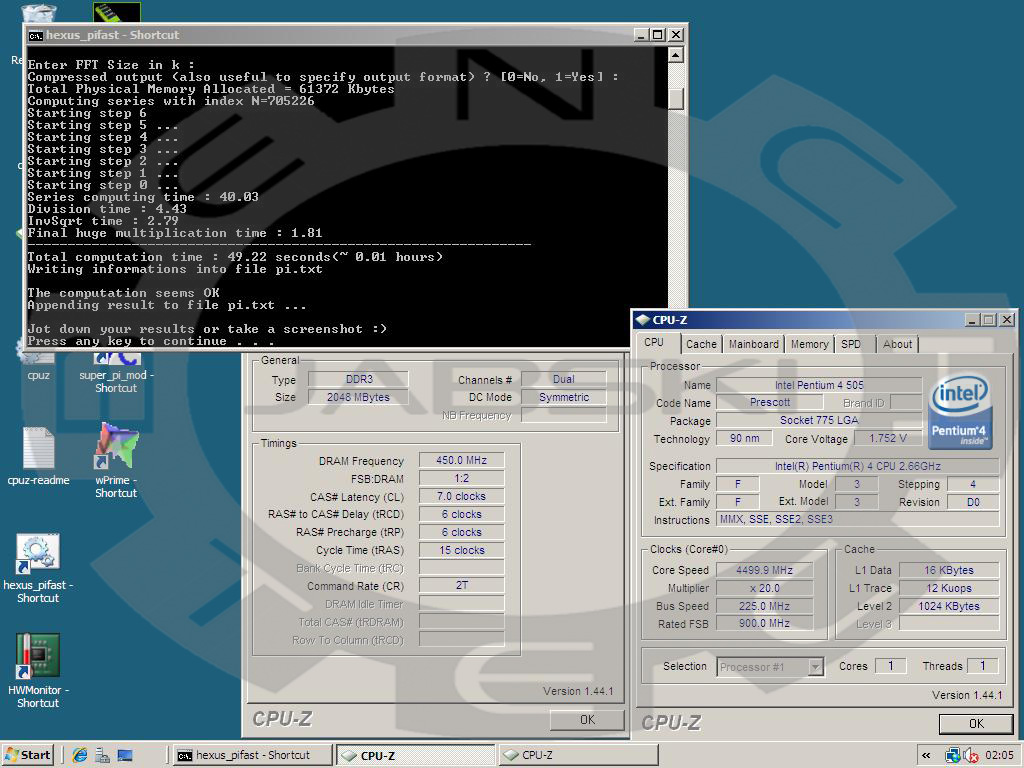Click the Internet Explorer quick launch icon
Viewport: 1024px width, 768px height.
(80, 756)
